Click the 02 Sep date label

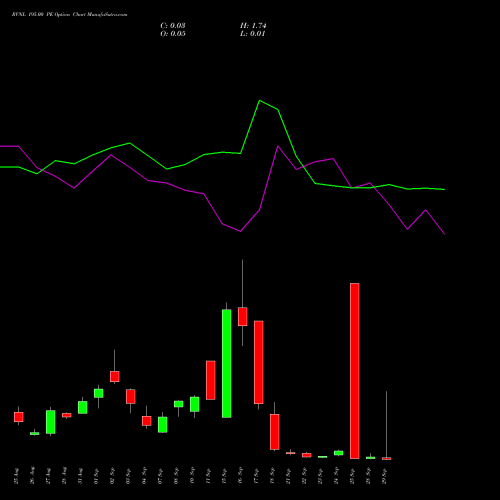(112, 476)
